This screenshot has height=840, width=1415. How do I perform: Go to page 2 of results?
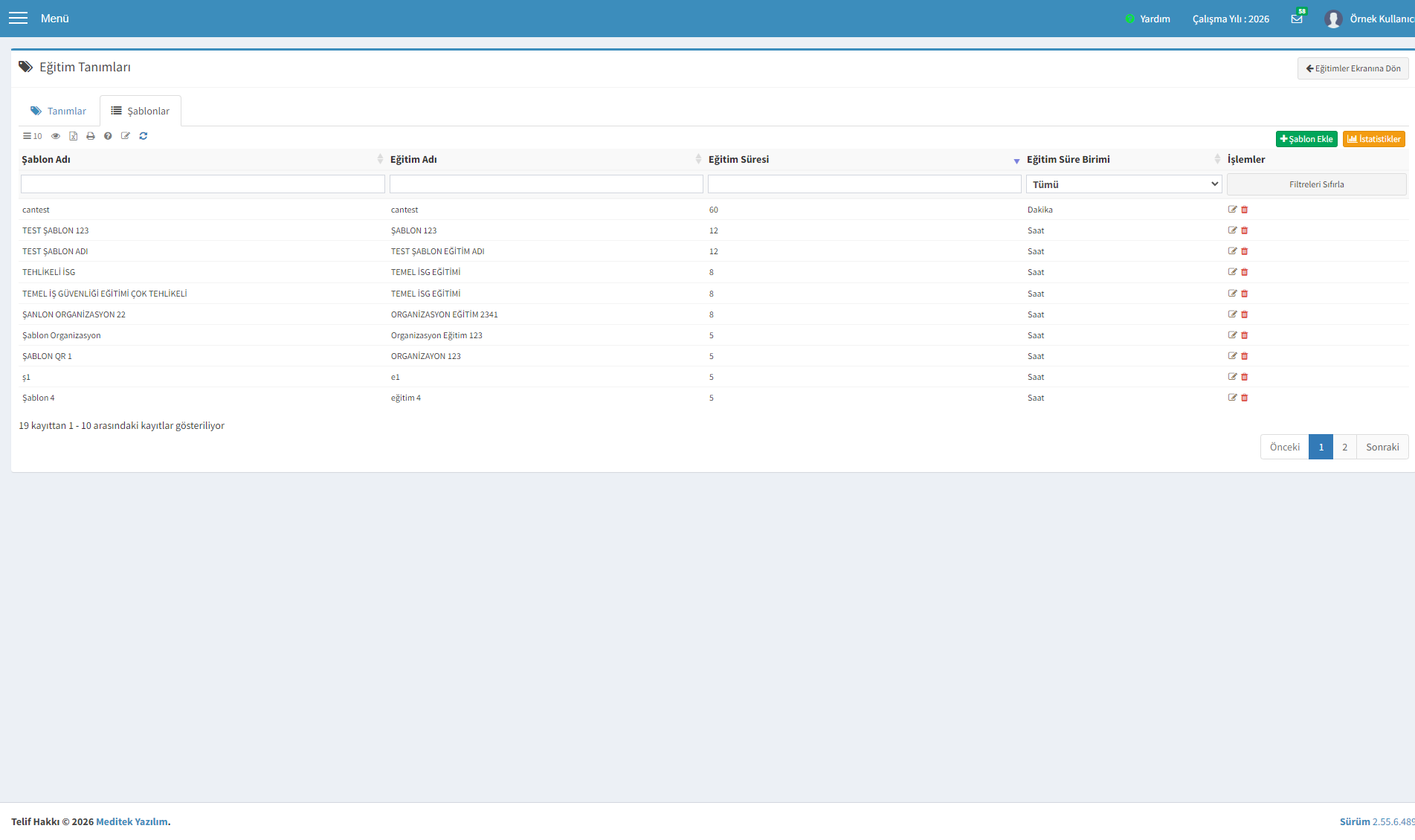1344,447
